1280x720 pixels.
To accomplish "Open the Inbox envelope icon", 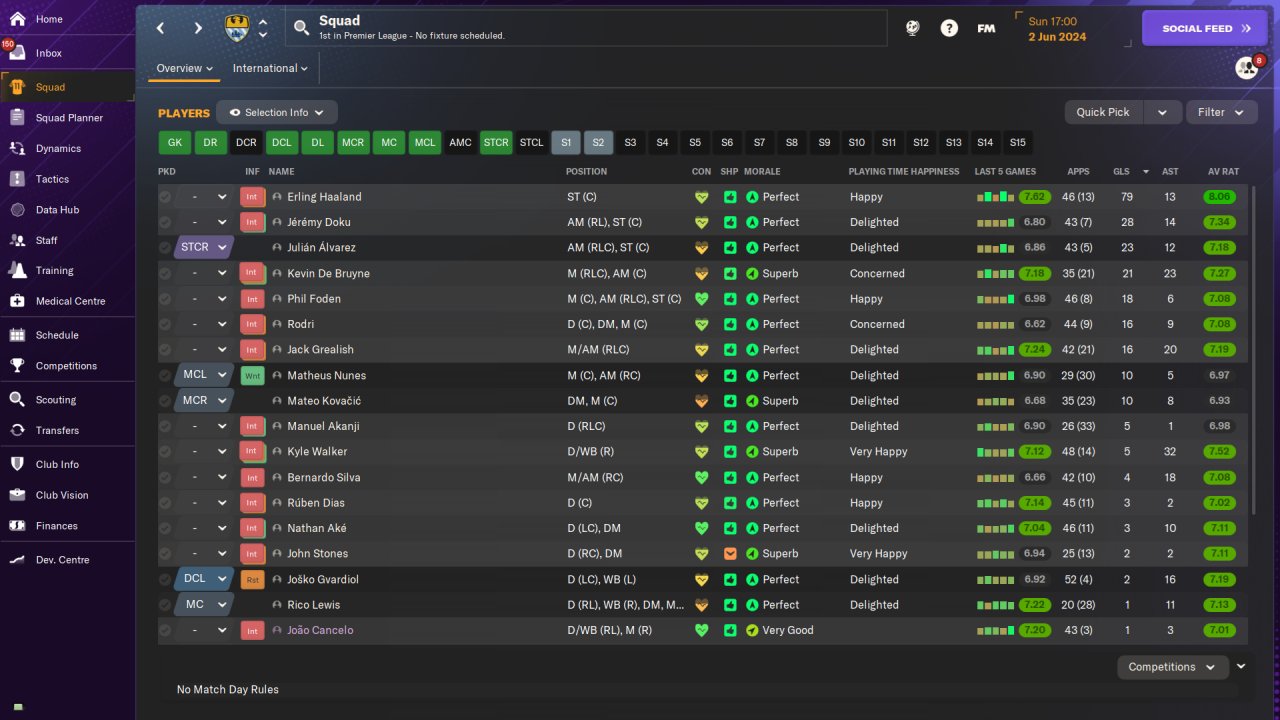I will click(17, 53).
